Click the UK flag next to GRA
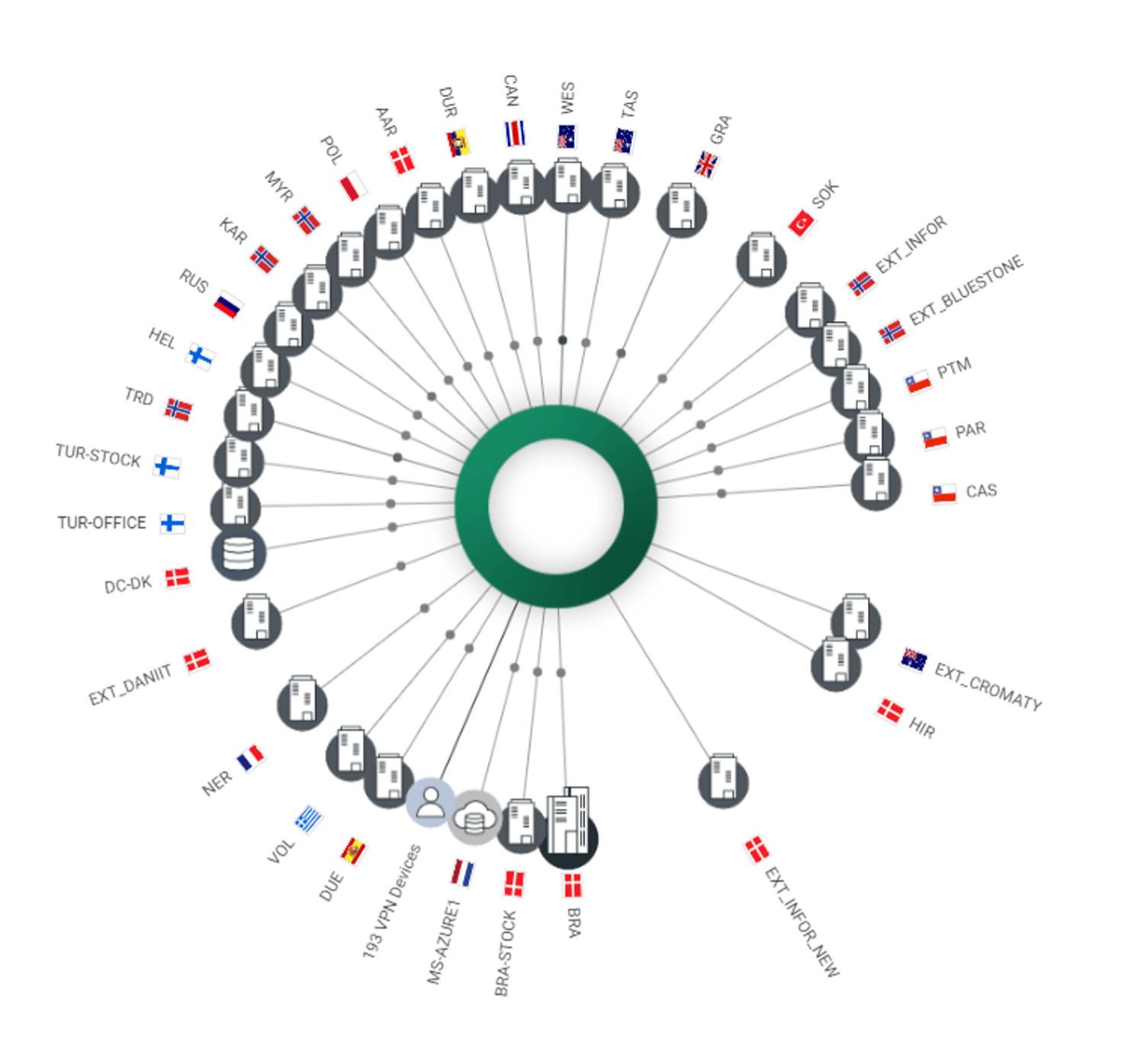The width and height of the screenshot is (1144, 1064). click(x=706, y=164)
